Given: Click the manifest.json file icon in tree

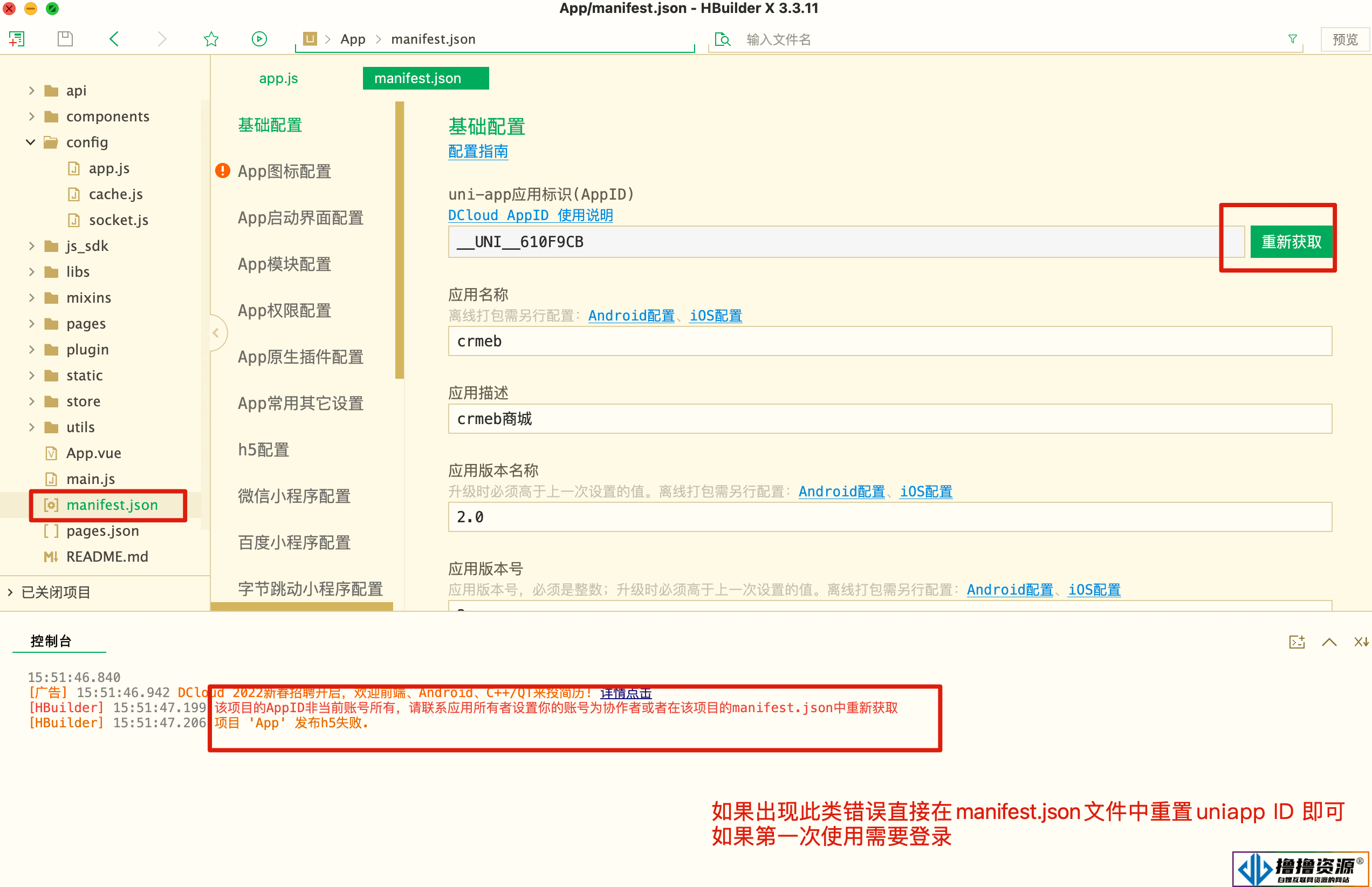Looking at the screenshot, I should click(51, 505).
